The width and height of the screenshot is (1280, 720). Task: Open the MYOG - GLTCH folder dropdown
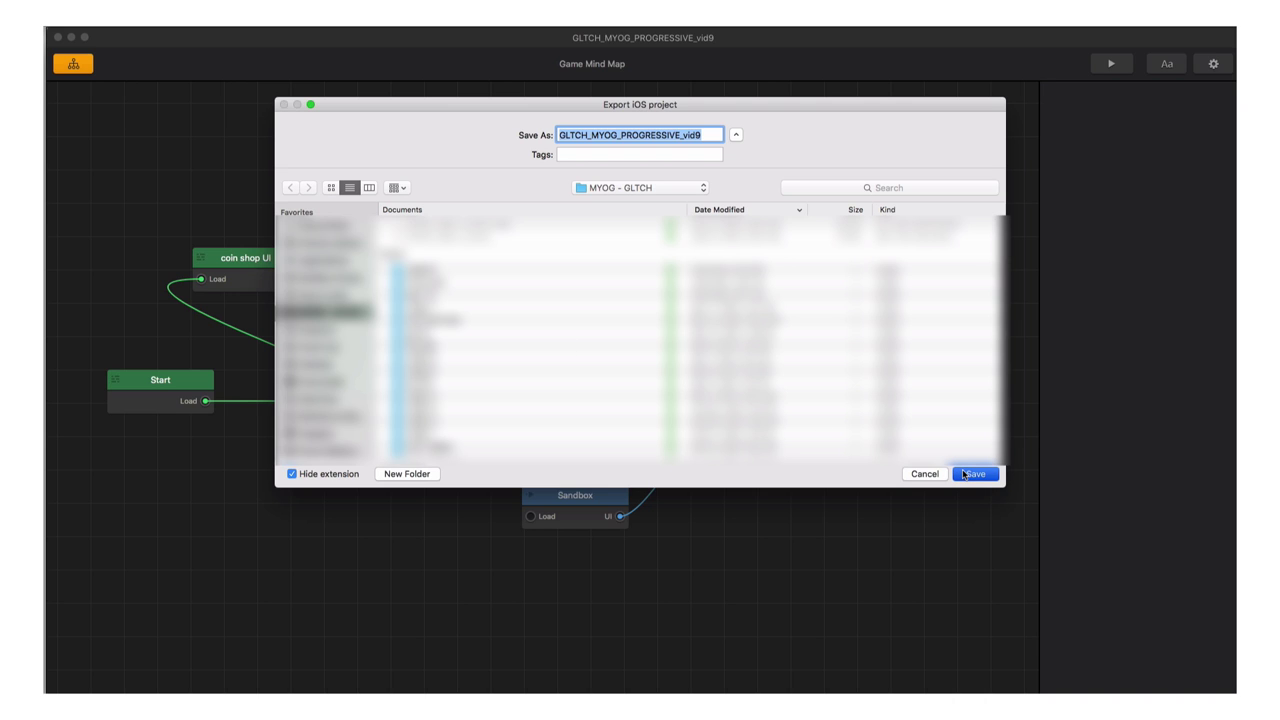click(x=640, y=188)
